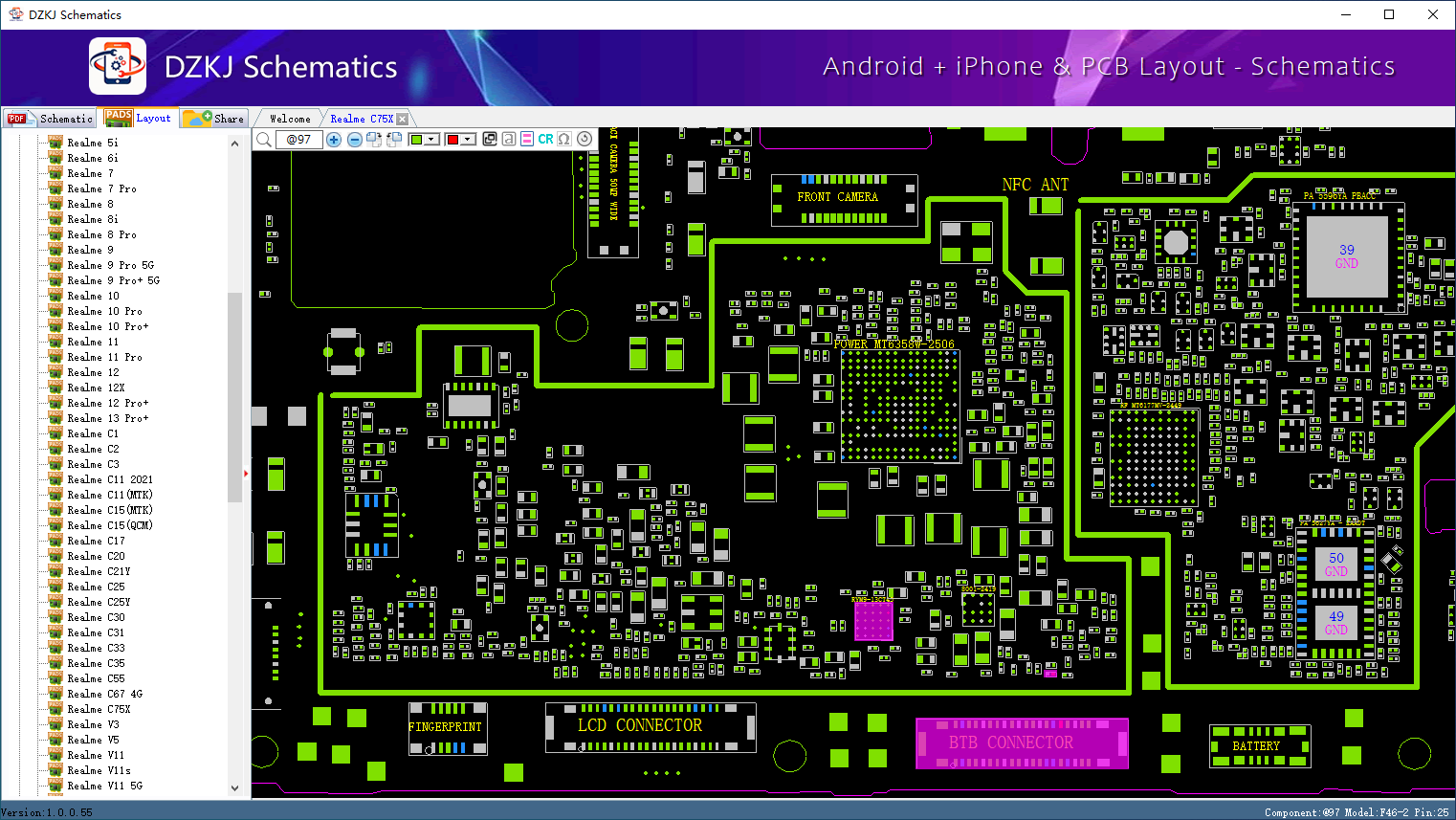Click the magnifier search icon in the layout toolbar
This screenshot has height=820, width=1456.
click(x=264, y=140)
